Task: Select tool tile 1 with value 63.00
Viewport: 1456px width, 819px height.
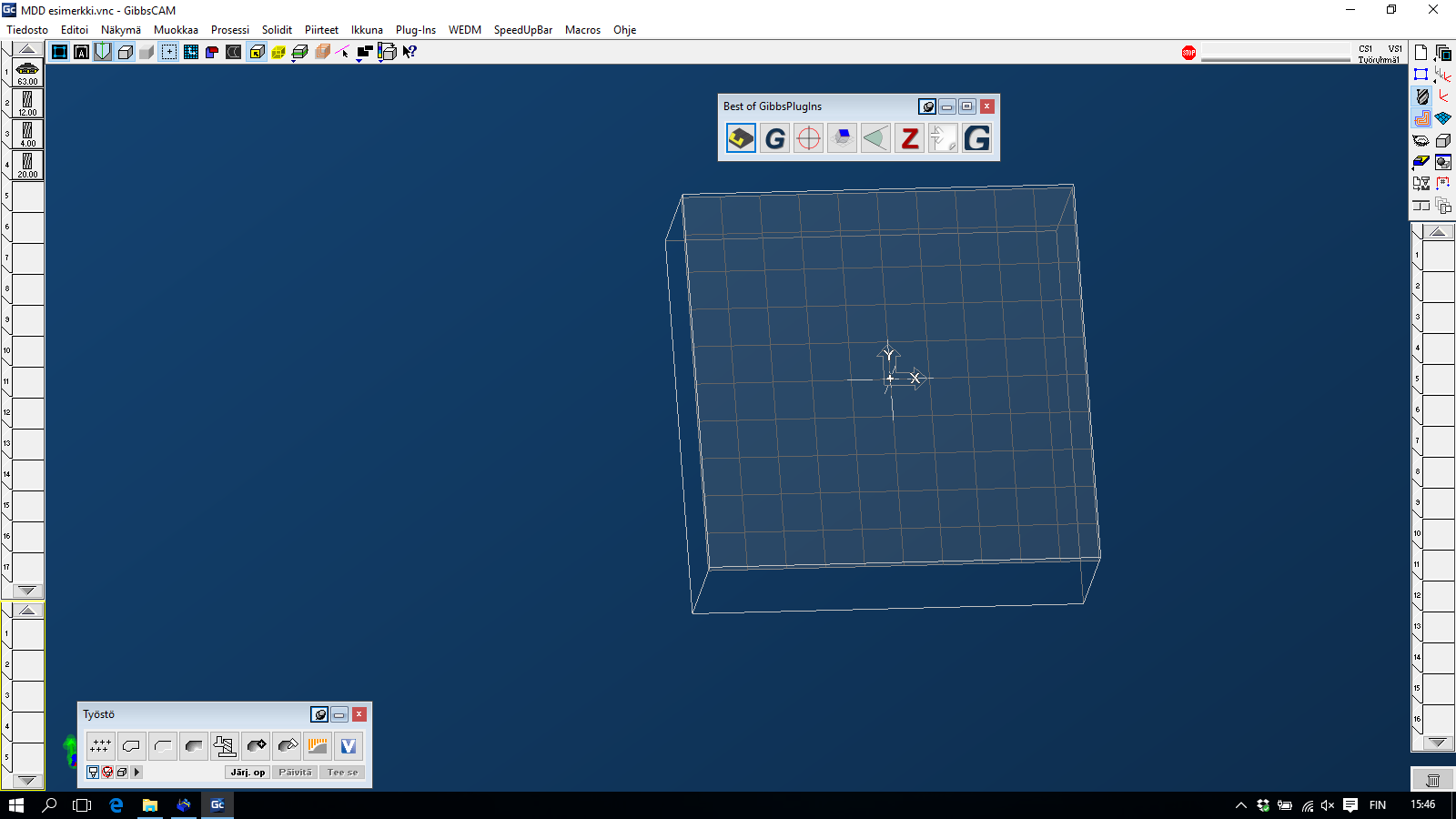Action: pyautogui.click(x=27, y=73)
